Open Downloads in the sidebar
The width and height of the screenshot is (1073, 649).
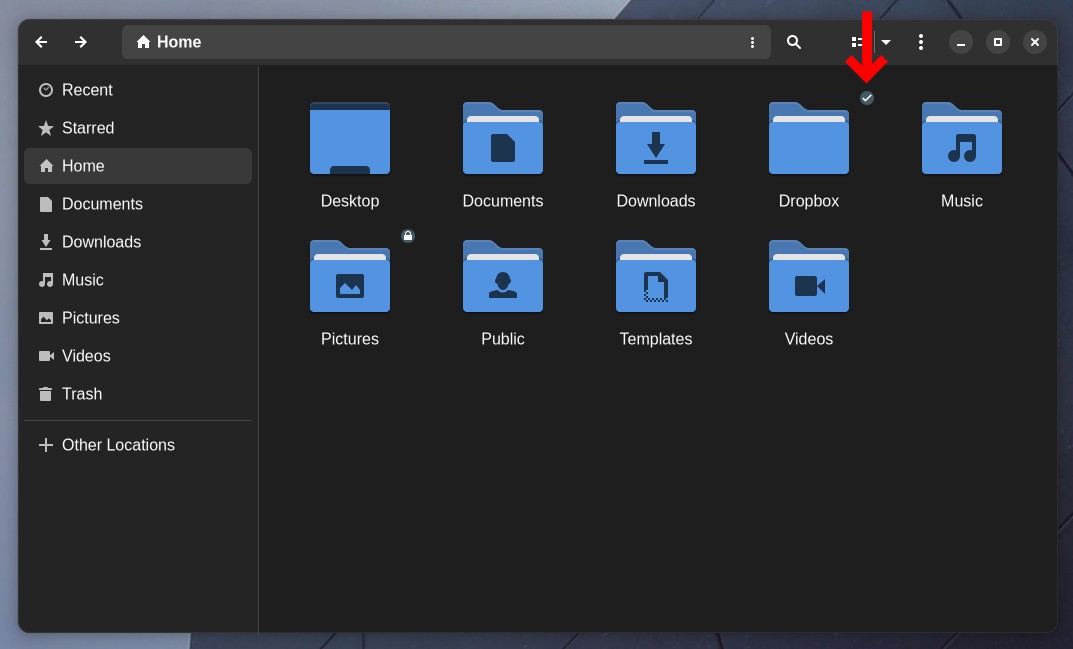138,242
